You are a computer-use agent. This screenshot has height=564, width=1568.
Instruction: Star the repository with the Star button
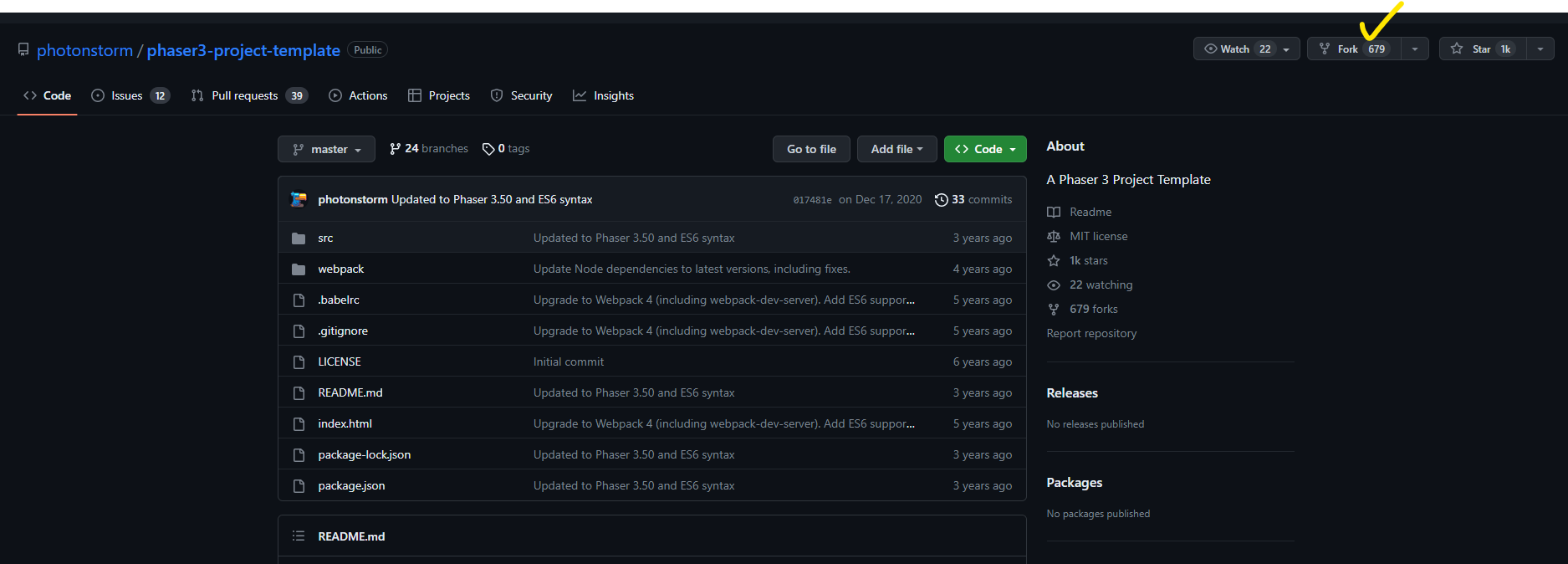(x=1483, y=49)
